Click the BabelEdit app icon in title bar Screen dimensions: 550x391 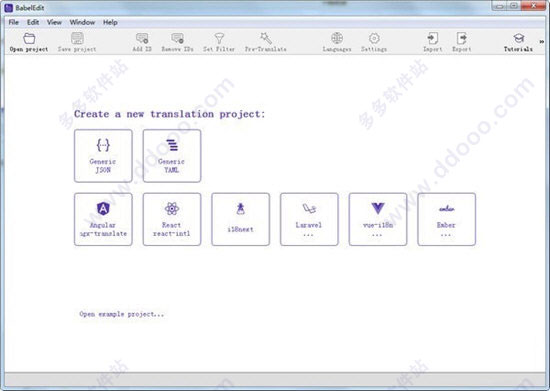coord(9,7)
